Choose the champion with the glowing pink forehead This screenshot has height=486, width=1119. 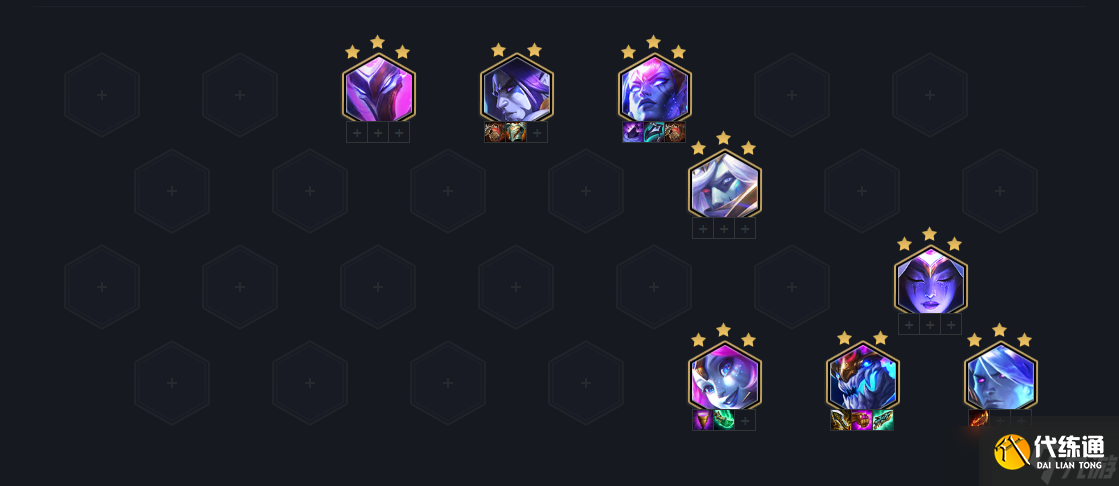(654, 88)
